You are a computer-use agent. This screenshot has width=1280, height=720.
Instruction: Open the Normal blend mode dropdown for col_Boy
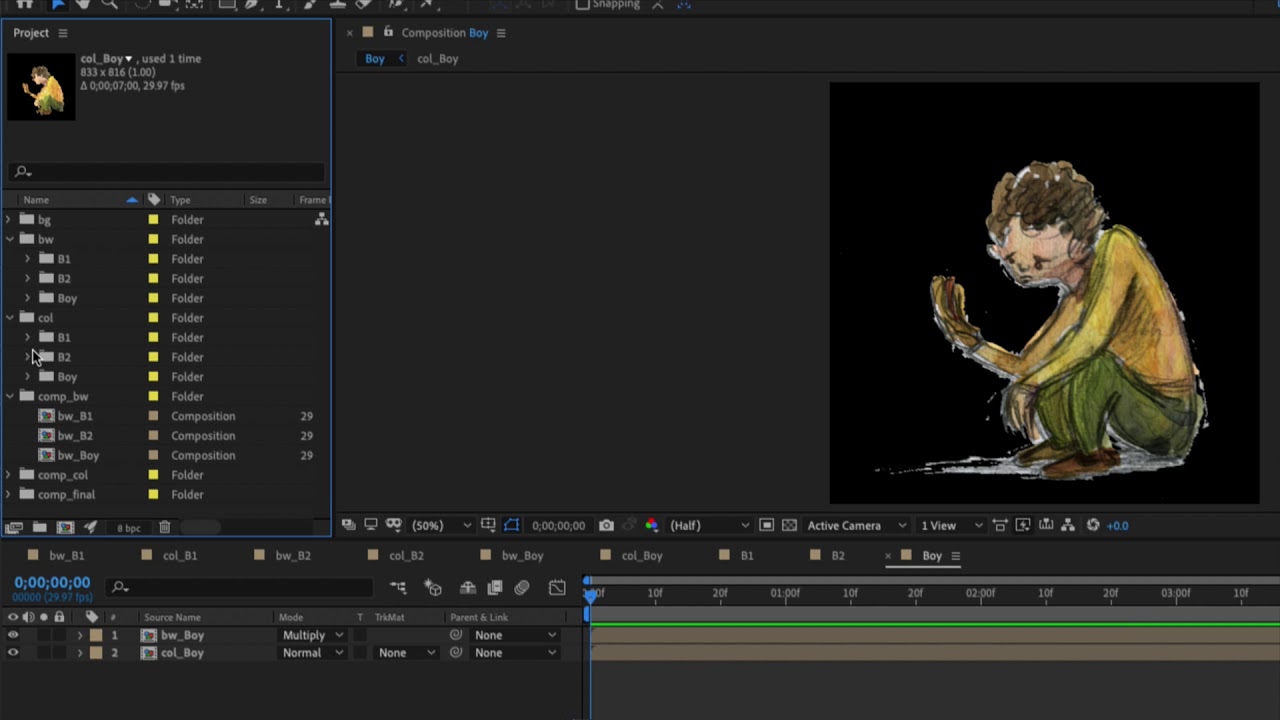(312, 653)
